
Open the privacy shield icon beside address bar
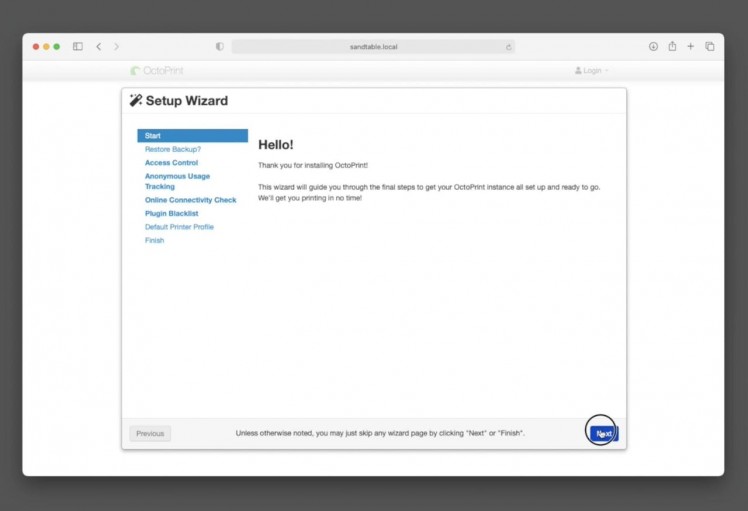click(x=219, y=46)
